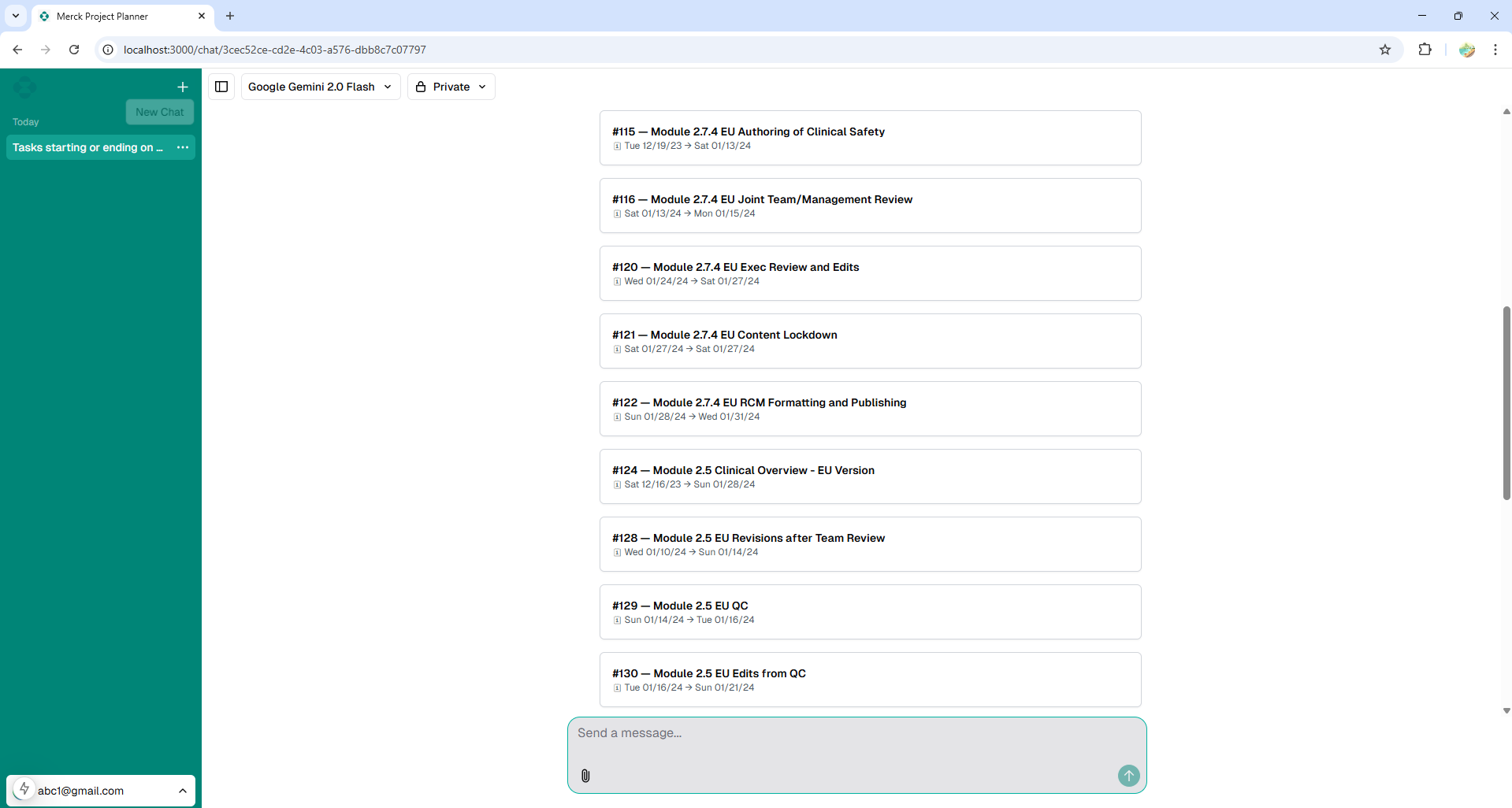Open the browser extensions puzzle icon

coord(1425,50)
